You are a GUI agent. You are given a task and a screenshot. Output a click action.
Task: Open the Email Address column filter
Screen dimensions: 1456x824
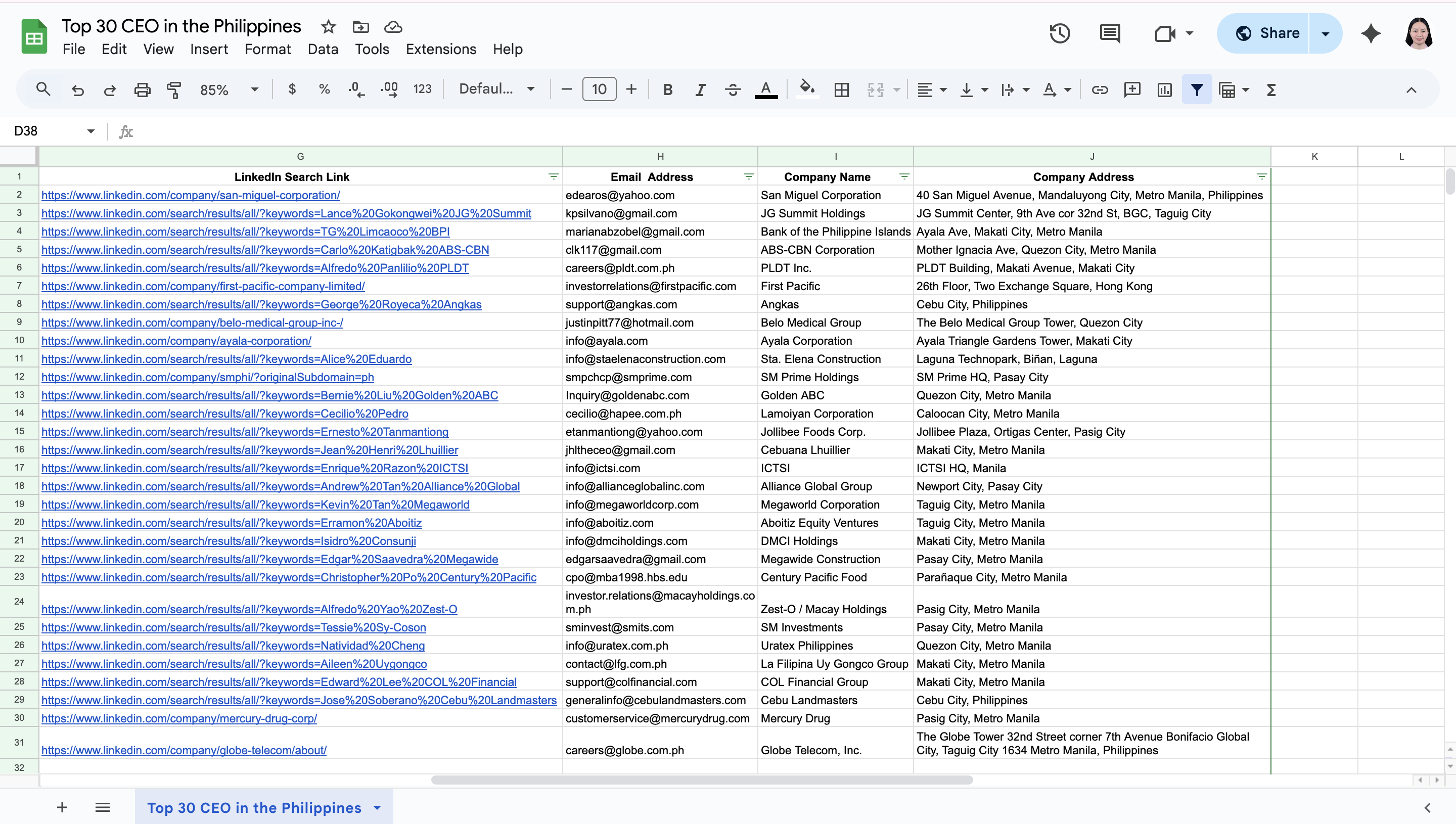tap(748, 176)
